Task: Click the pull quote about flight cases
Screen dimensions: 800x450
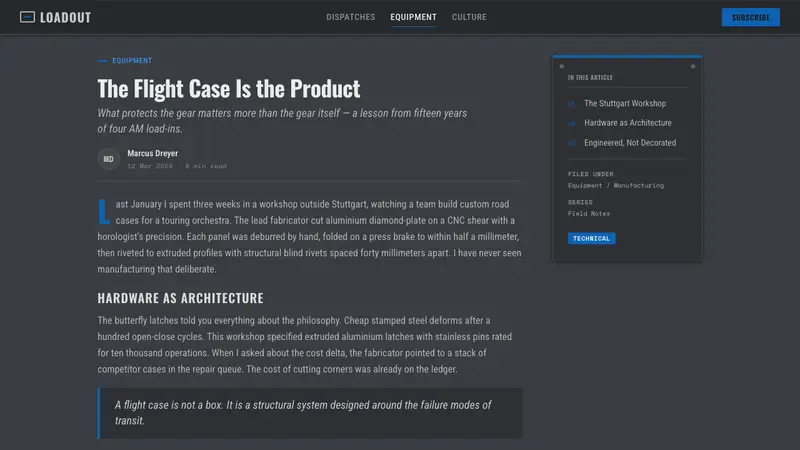Action: point(310,413)
